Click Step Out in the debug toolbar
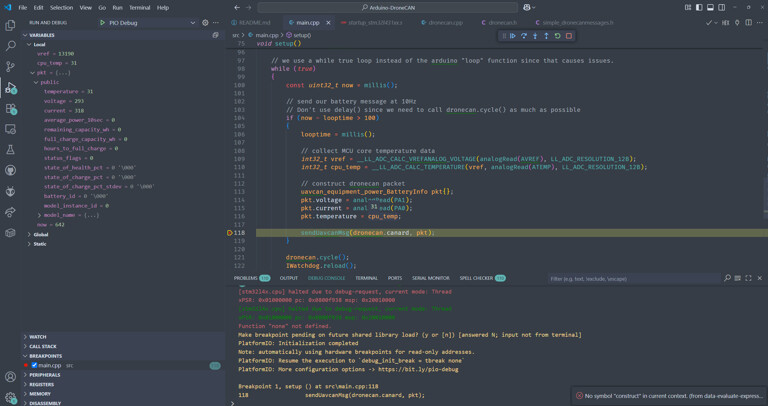 pyautogui.click(x=546, y=36)
